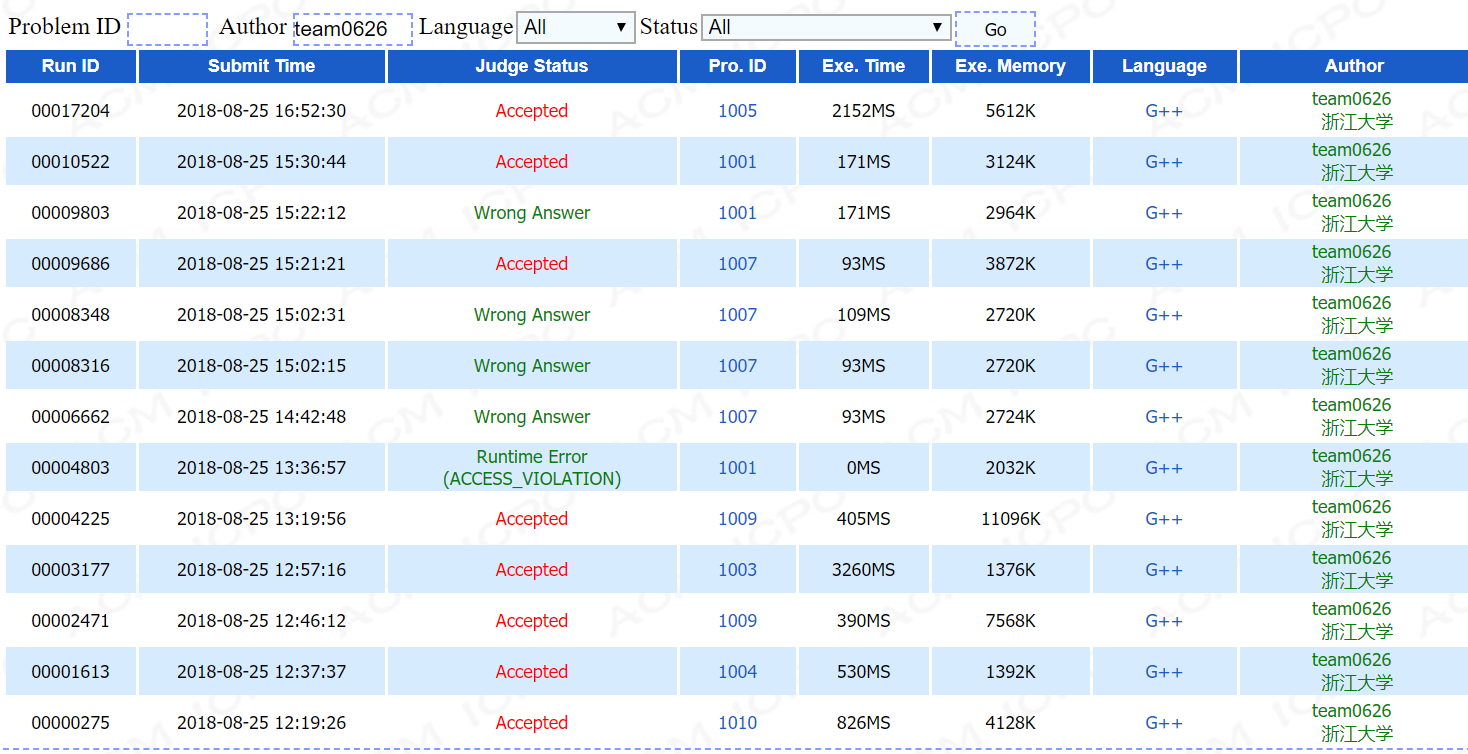Click problem 1007 link for run 00009686

click(x=737, y=264)
